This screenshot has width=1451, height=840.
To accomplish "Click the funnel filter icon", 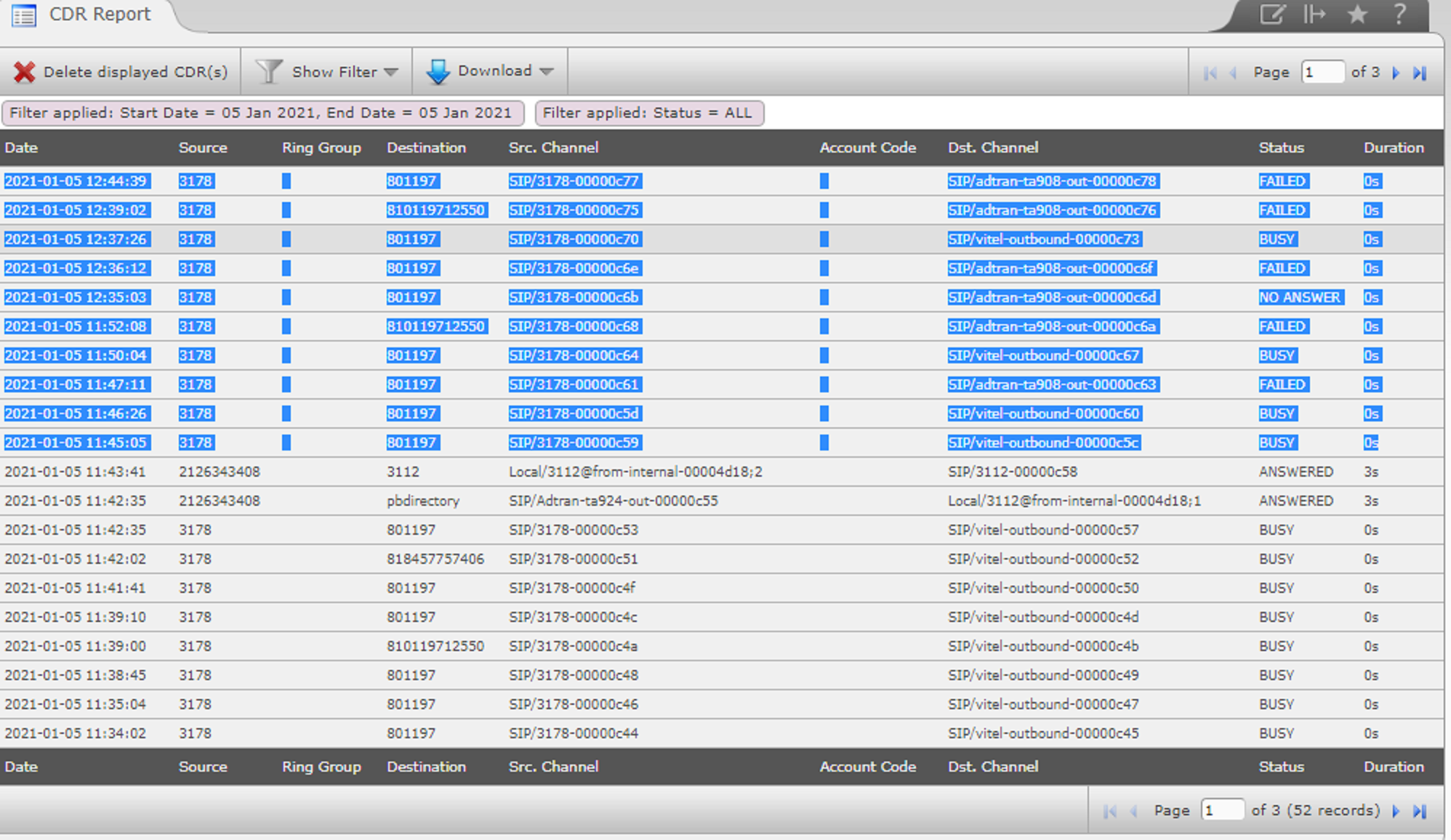I will [x=268, y=71].
